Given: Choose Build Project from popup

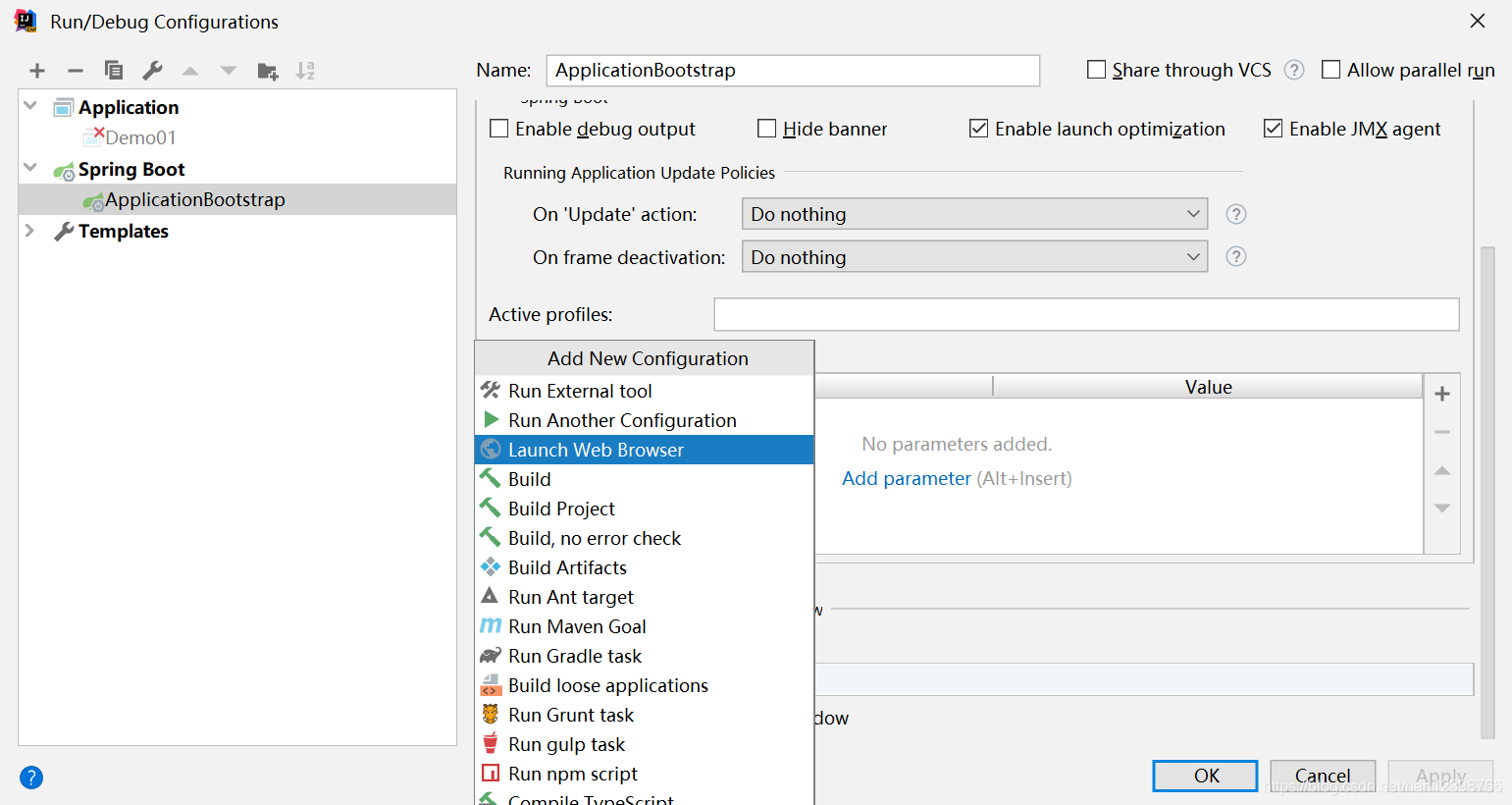Looking at the screenshot, I should coord(645,509).
